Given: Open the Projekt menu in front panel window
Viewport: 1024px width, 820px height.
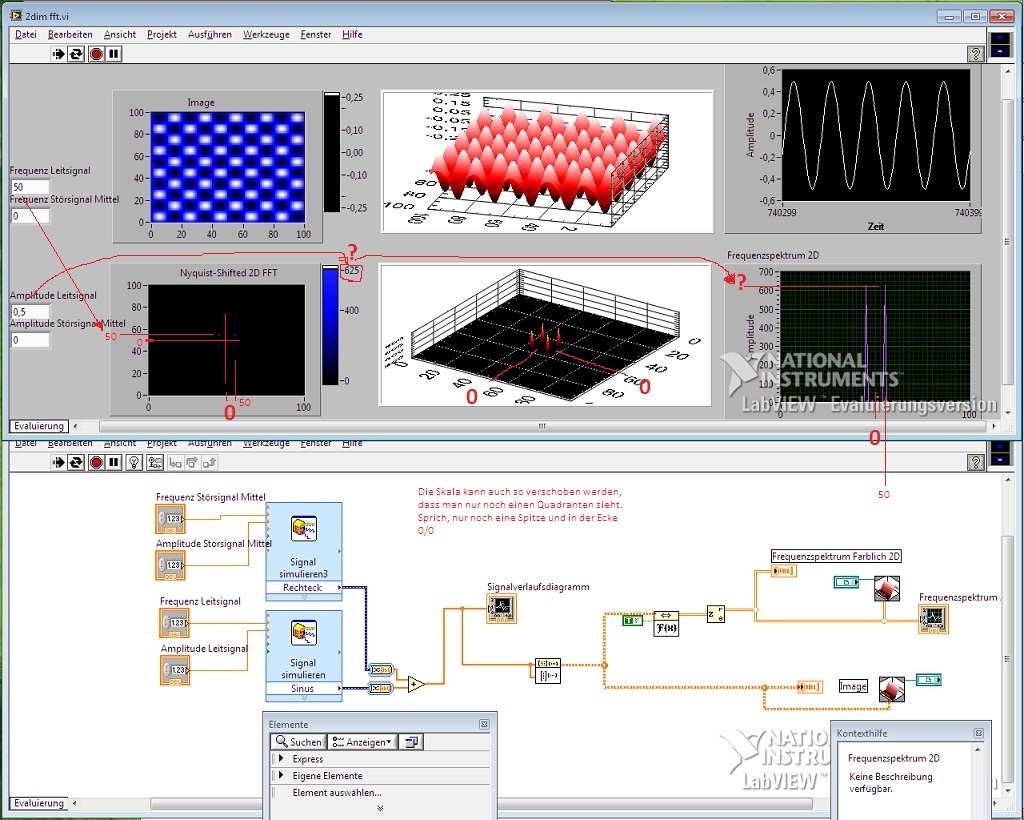Looking at the screenshot, I should coord(161,35).
